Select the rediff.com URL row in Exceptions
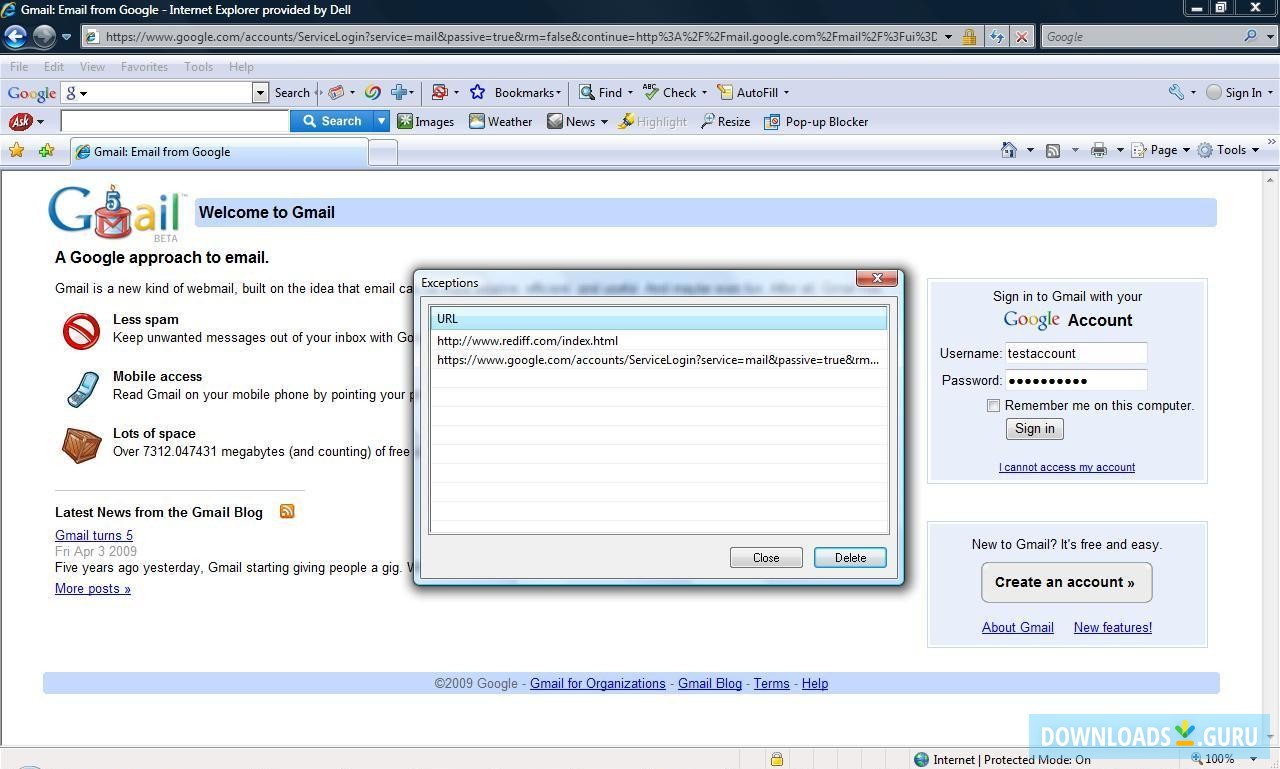 659,340
